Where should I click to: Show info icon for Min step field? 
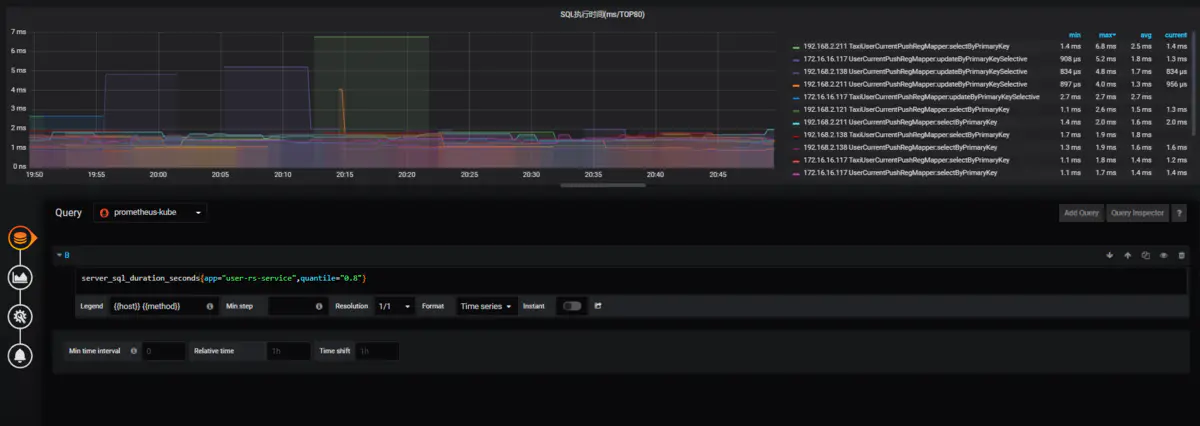pos(318,306)
